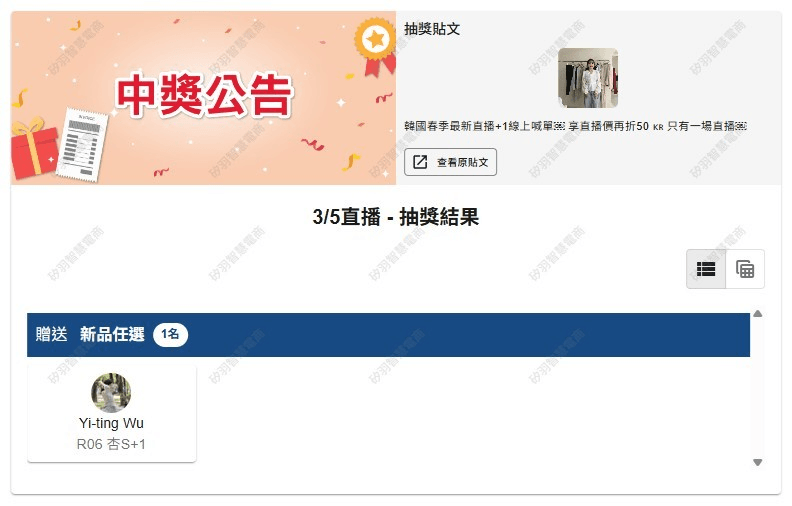Click the scrollbar up arrow
The height and width of the screenshot is (506, 792).
[757, 314]
